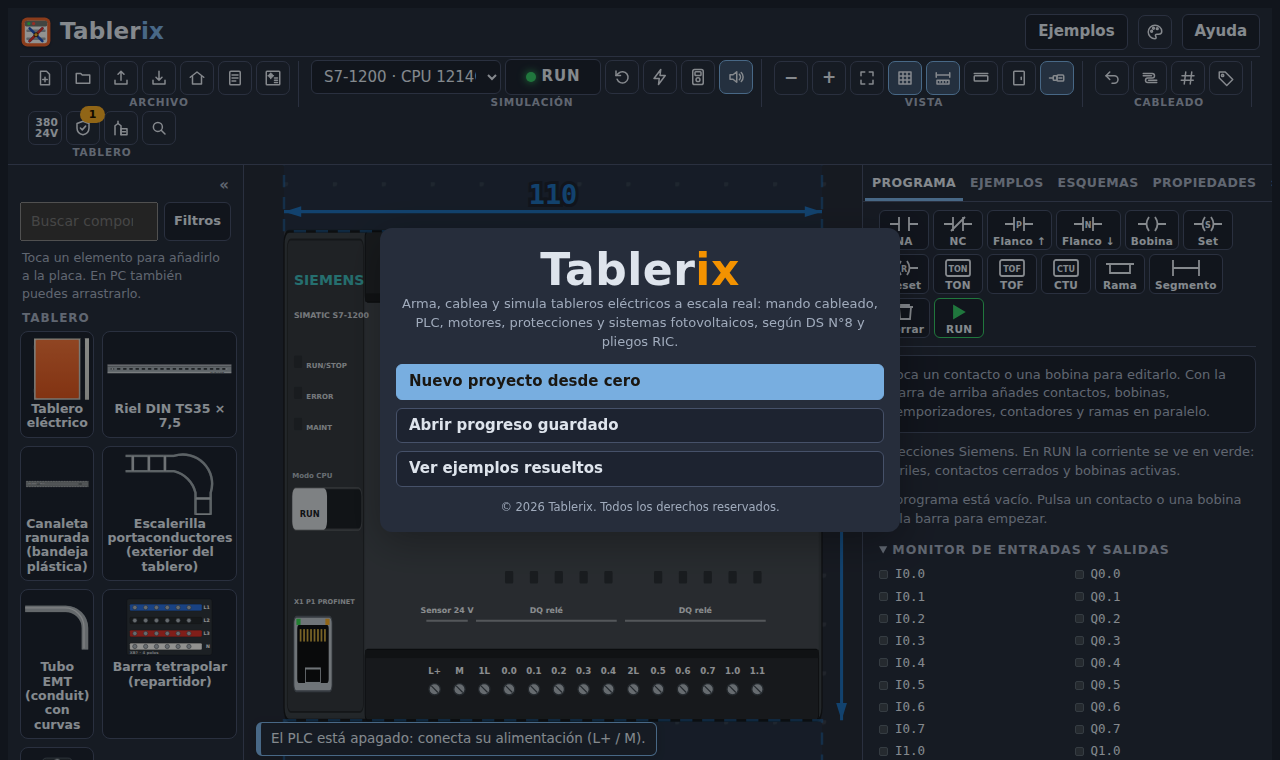The image size is (1280, 760).
Task: Click the fit-to-screen brackets icon
Action: coord(867,77)
